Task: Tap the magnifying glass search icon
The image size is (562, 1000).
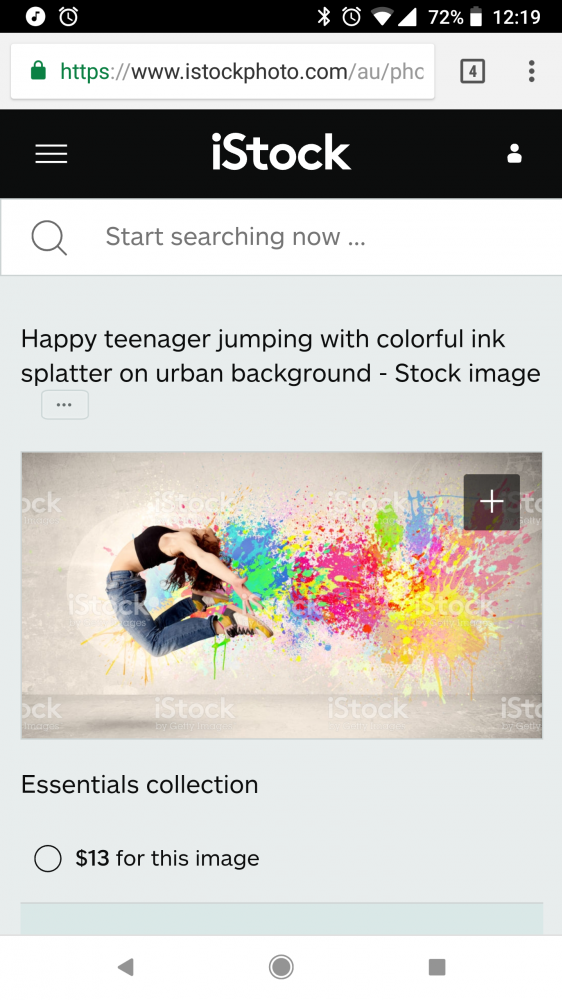Action: (49, 238)
